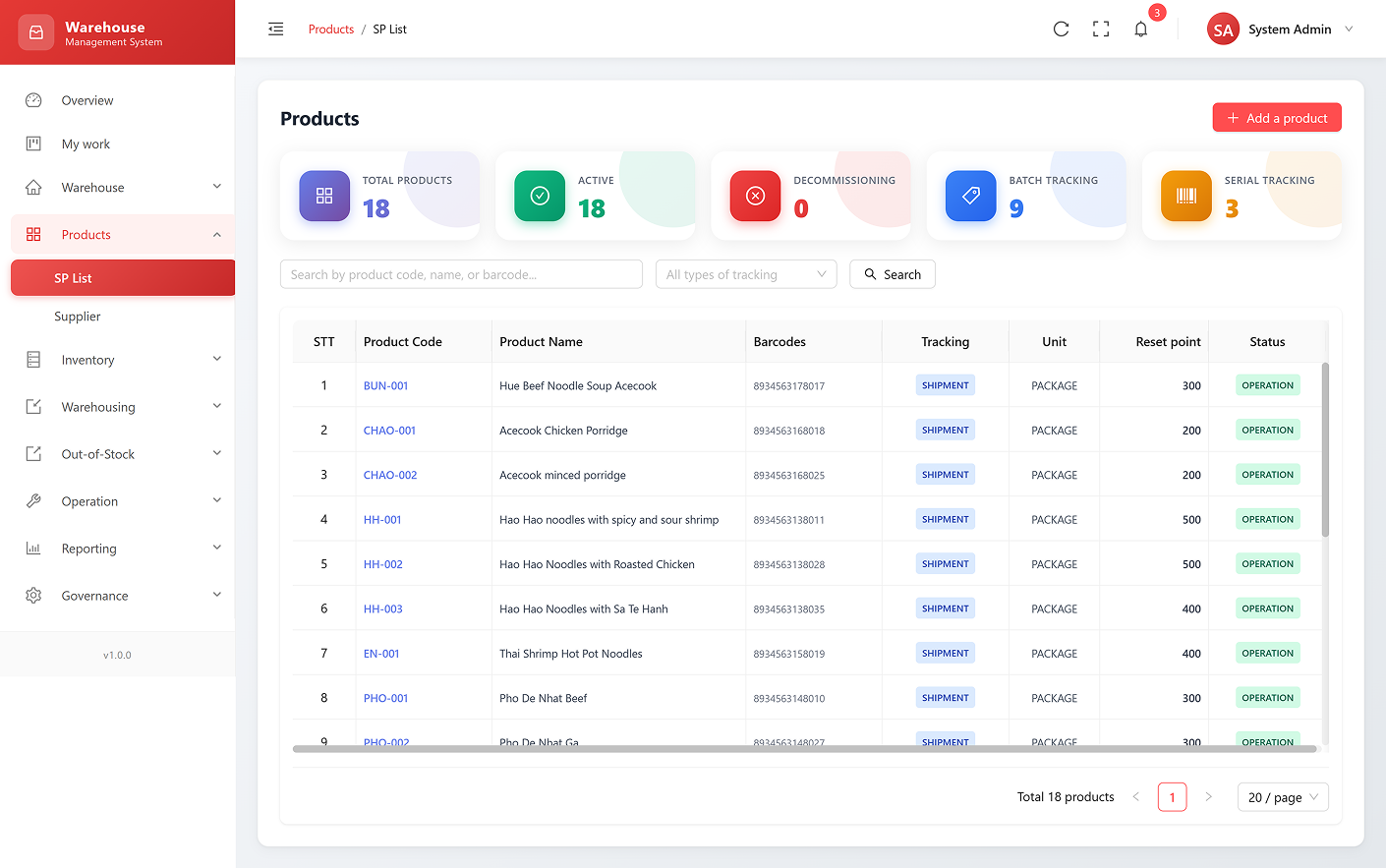
Task: Open the System Admin user menu
Action: point(1281,29)
